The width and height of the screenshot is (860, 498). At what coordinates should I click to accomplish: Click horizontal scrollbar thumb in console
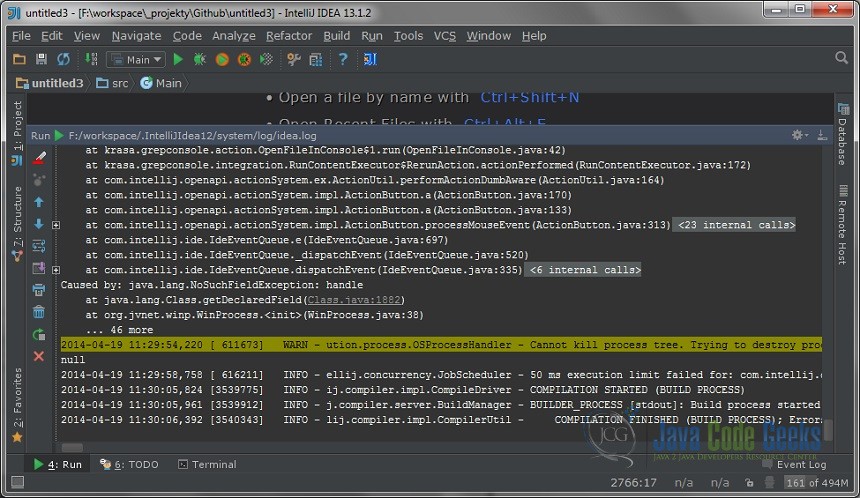point(72,448)
